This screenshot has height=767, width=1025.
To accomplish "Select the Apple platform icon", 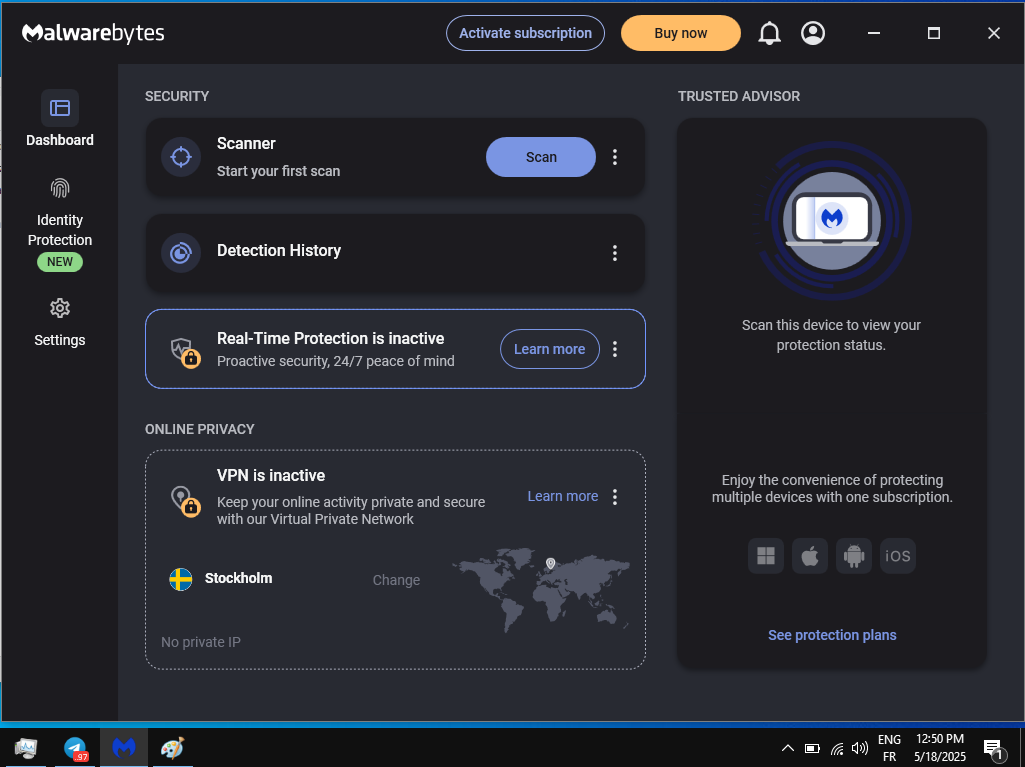I will [x=810, y=556].
